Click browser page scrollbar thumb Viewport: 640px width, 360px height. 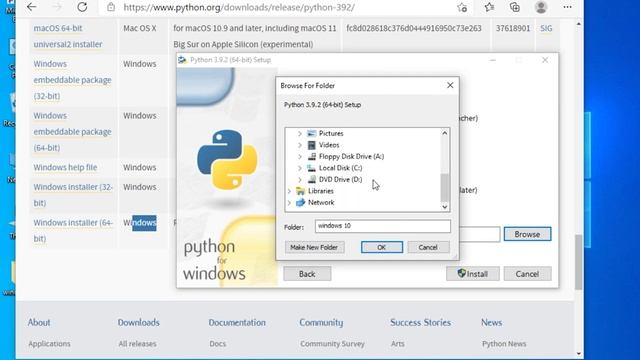(x=578, y=262)
